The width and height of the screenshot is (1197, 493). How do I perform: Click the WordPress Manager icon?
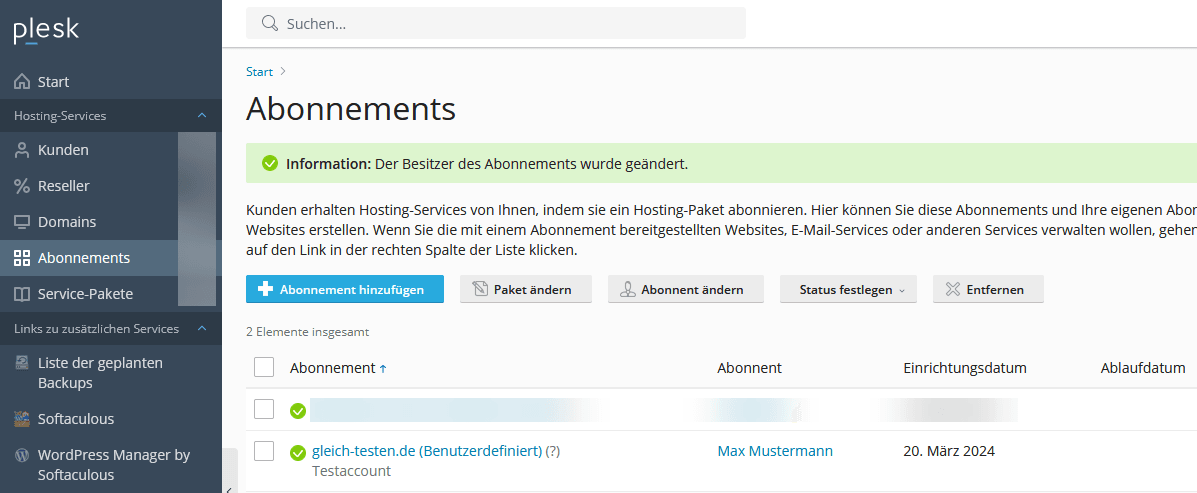coord(22,455)
